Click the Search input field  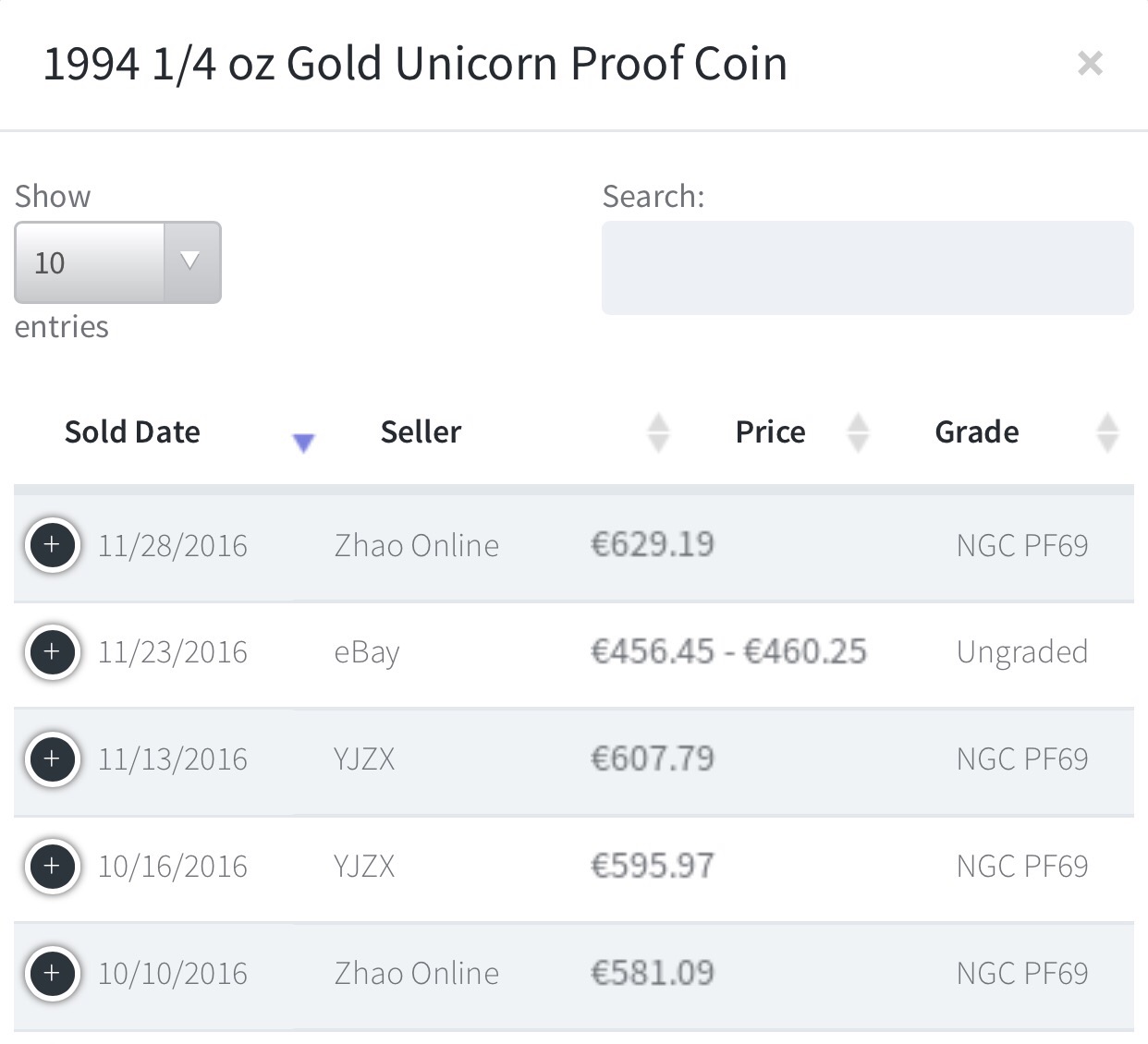pos(867,268)
